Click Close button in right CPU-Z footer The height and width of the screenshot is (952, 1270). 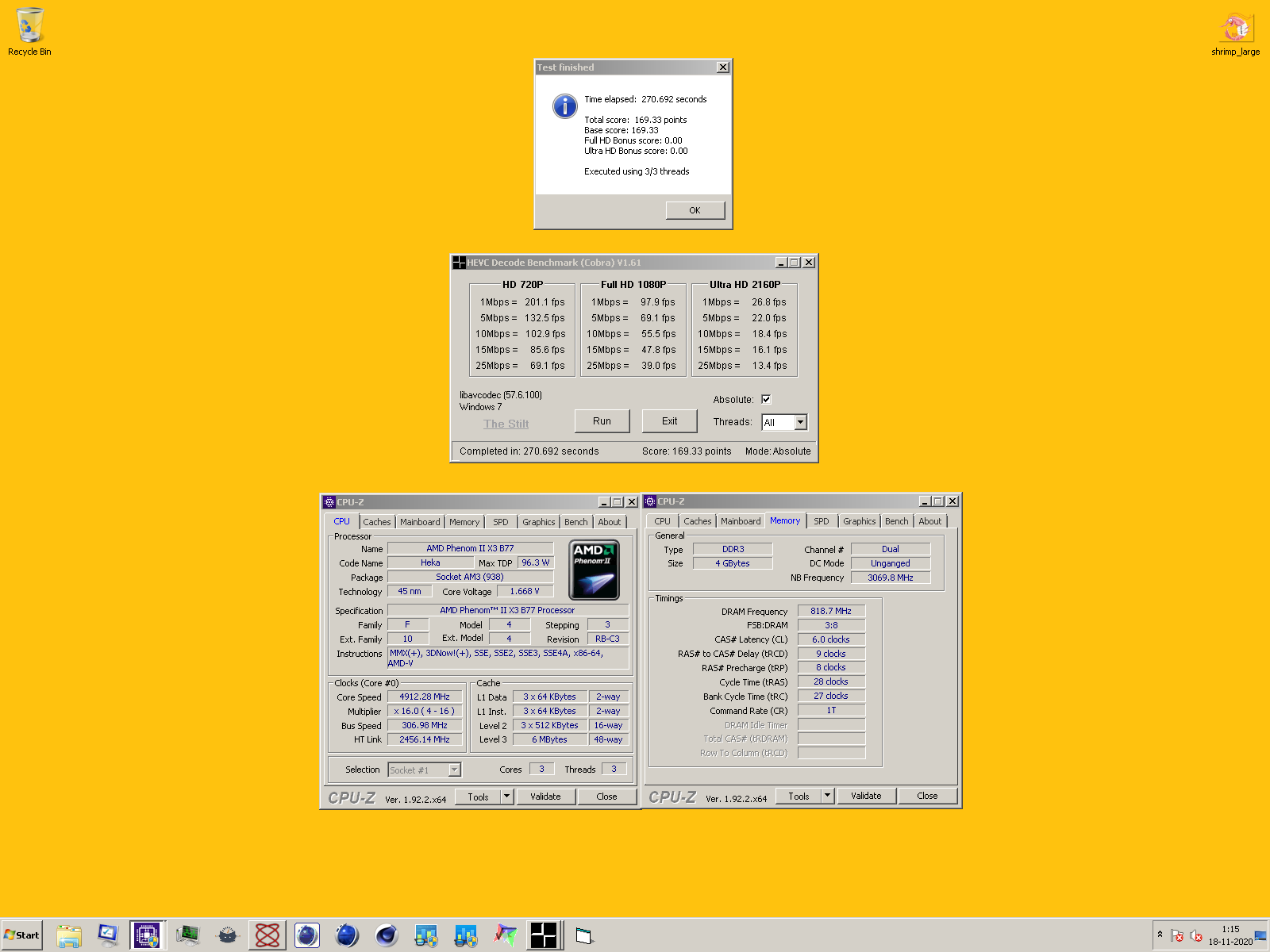click(928, 796)
